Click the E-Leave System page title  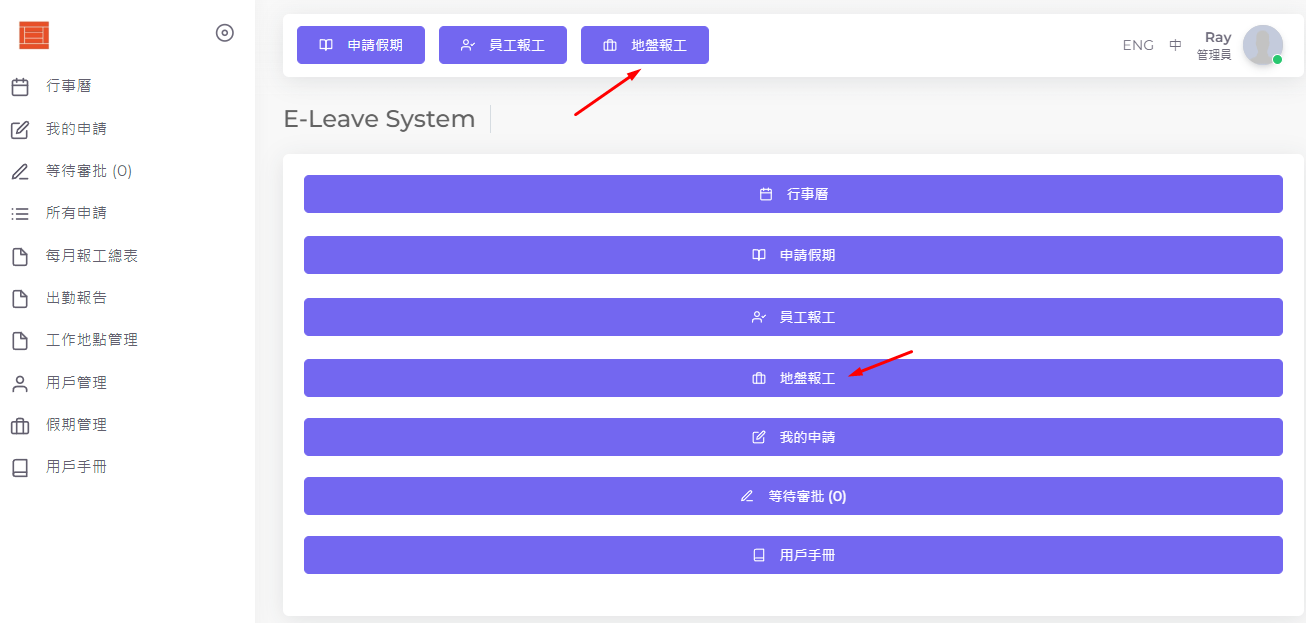point(379,119)
